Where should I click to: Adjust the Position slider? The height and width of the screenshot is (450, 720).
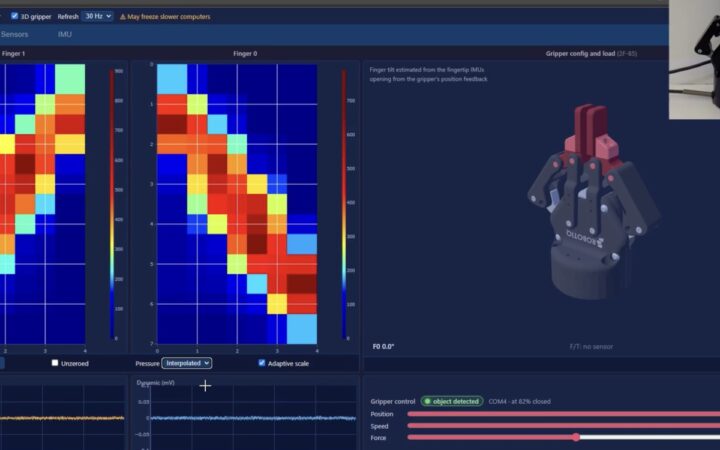[x=563, y=414]
